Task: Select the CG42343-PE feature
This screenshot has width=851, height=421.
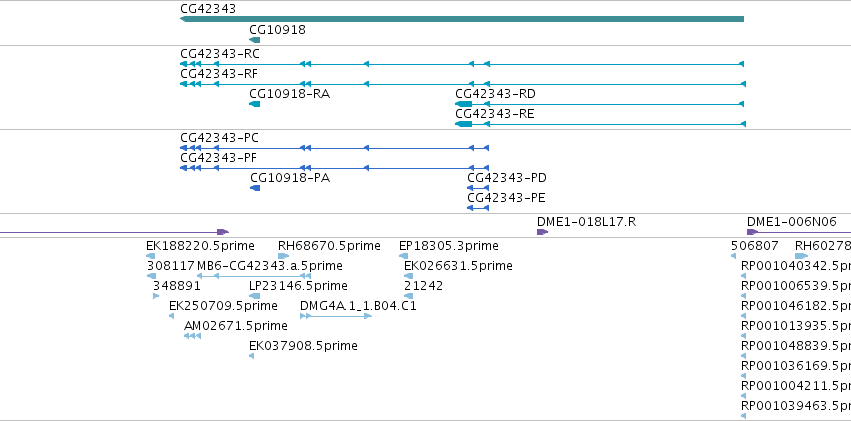Action: pos(478,208)
